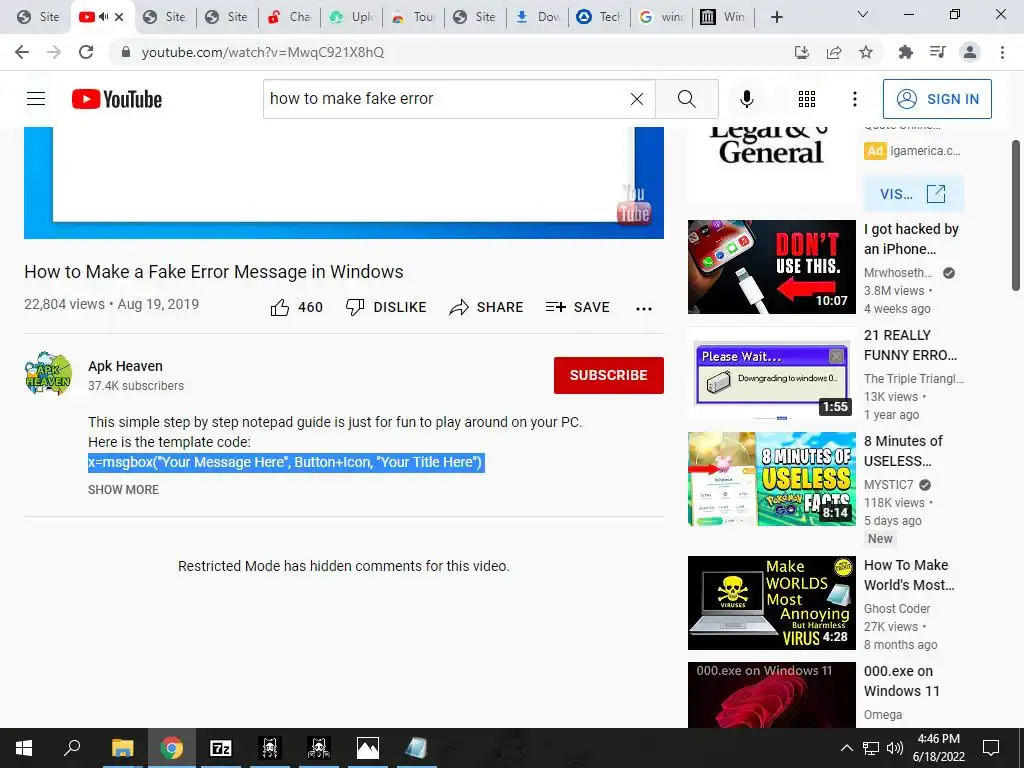Close the active YouTube tab
Image resolution: width=1024 pixels, height=768 pixels.
tap(119, 17)
